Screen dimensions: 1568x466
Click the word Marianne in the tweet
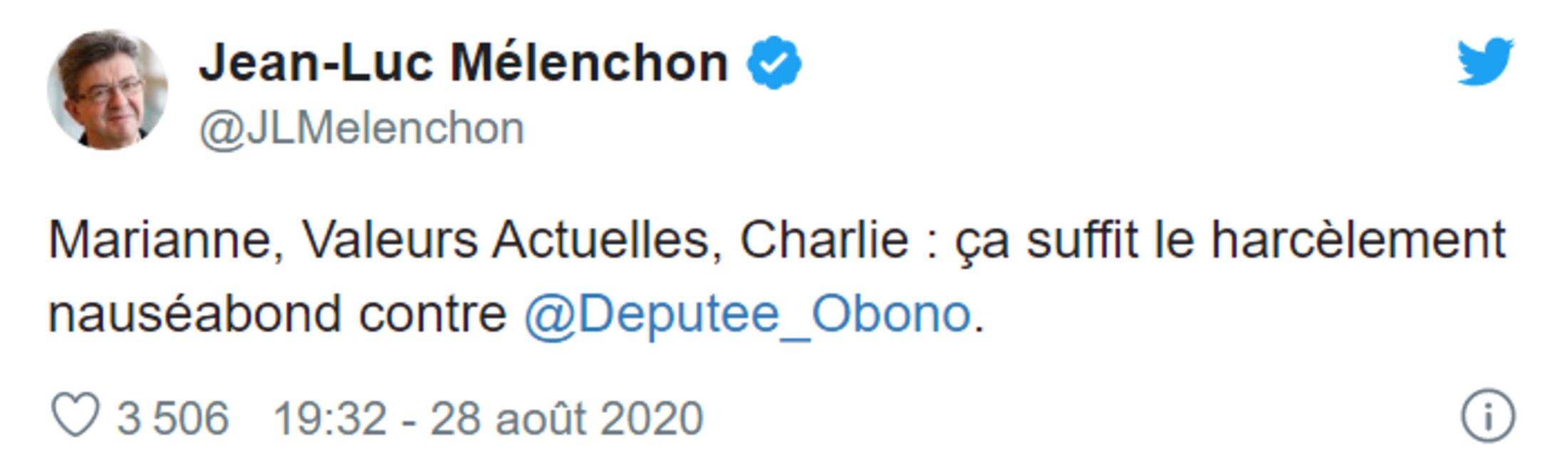point(160,240)
